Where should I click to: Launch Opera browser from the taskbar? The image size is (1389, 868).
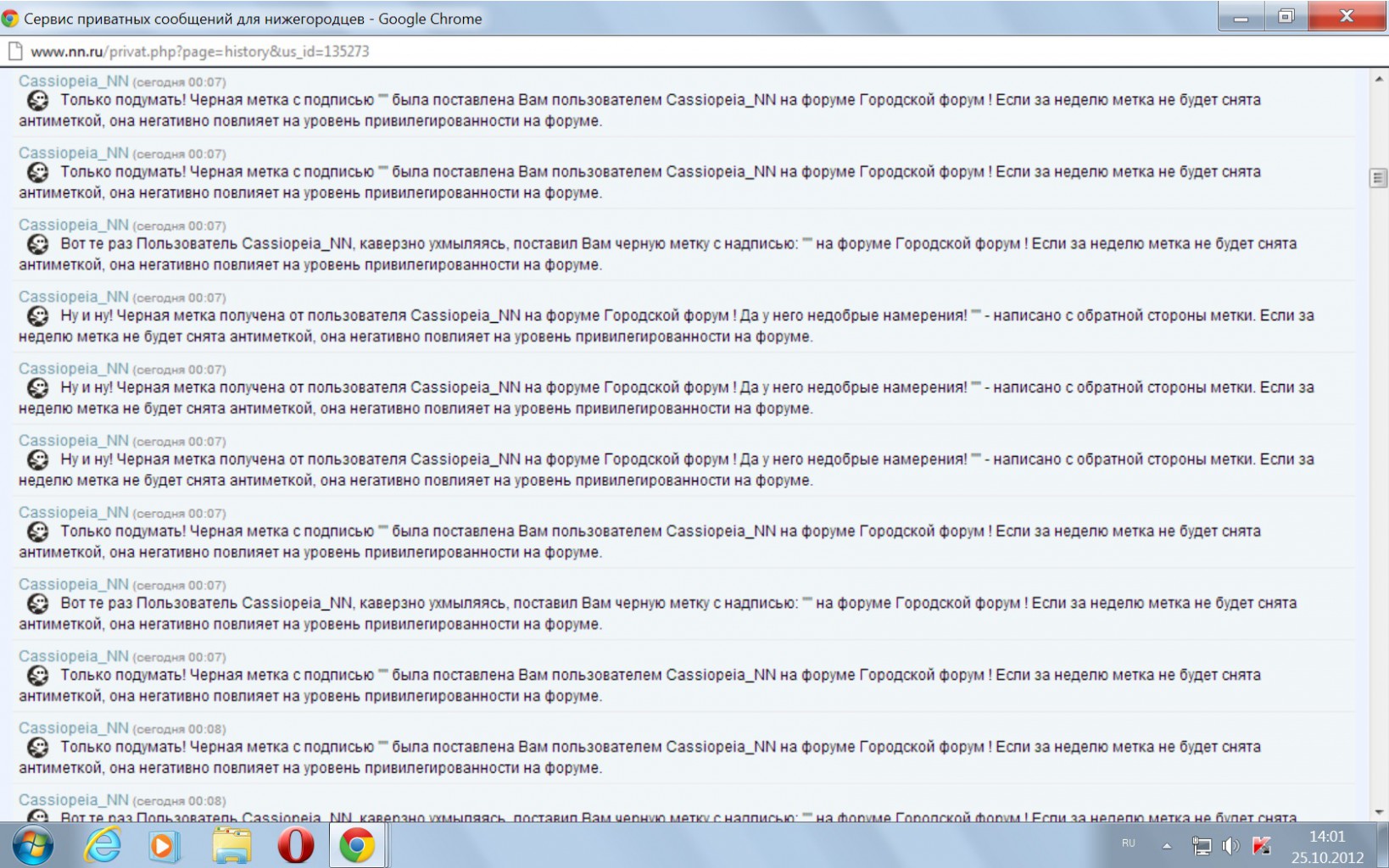point(295,846)
